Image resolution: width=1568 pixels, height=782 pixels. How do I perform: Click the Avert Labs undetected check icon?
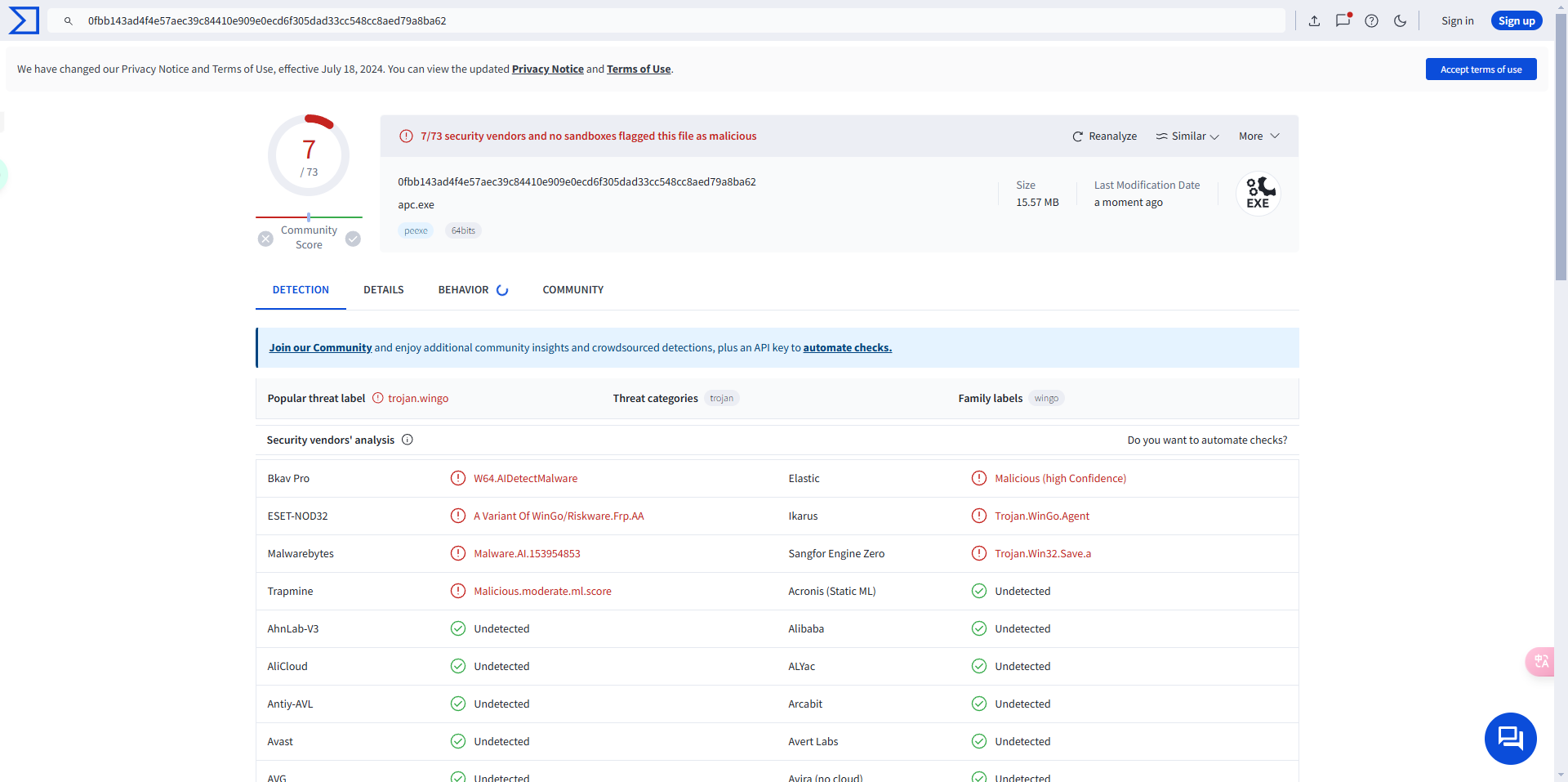click(979, 741)
